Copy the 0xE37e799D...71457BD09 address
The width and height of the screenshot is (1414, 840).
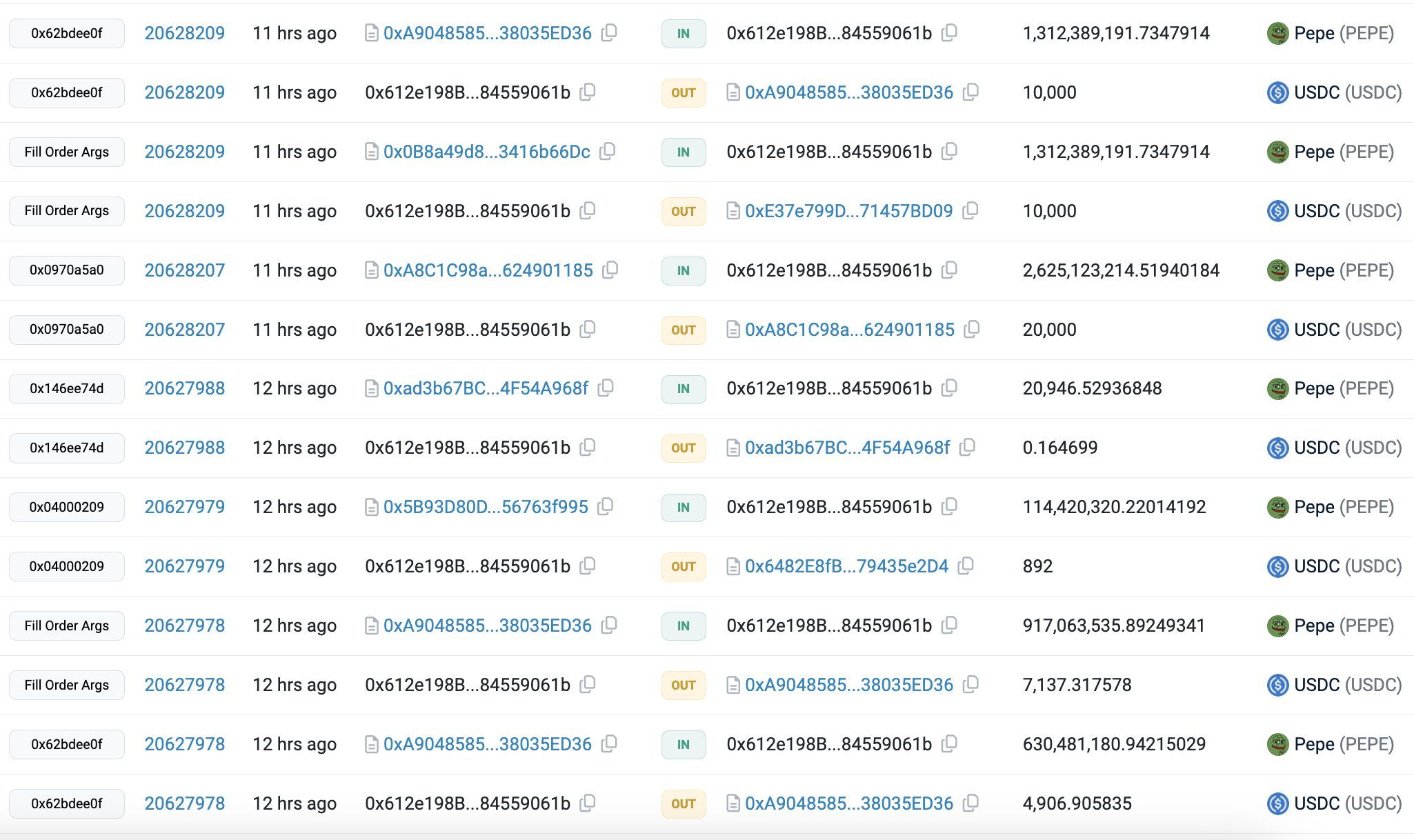tap(970, 210)
